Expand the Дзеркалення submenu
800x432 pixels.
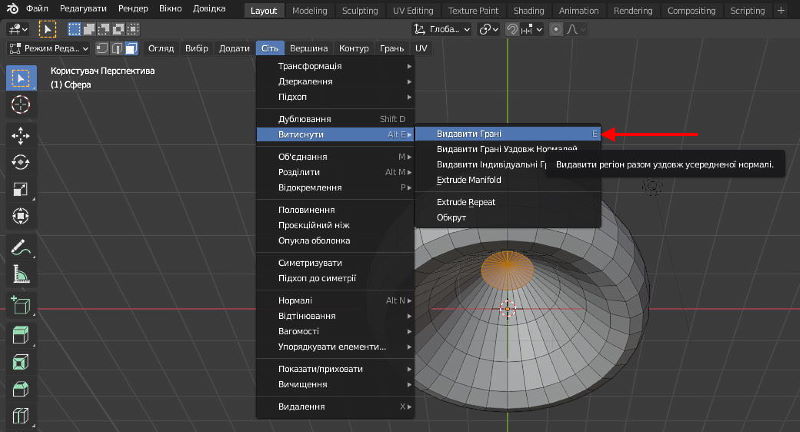coord(336,82)
